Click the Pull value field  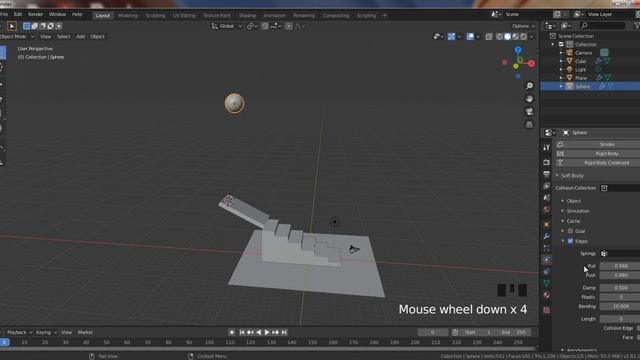tap(620, 266)
